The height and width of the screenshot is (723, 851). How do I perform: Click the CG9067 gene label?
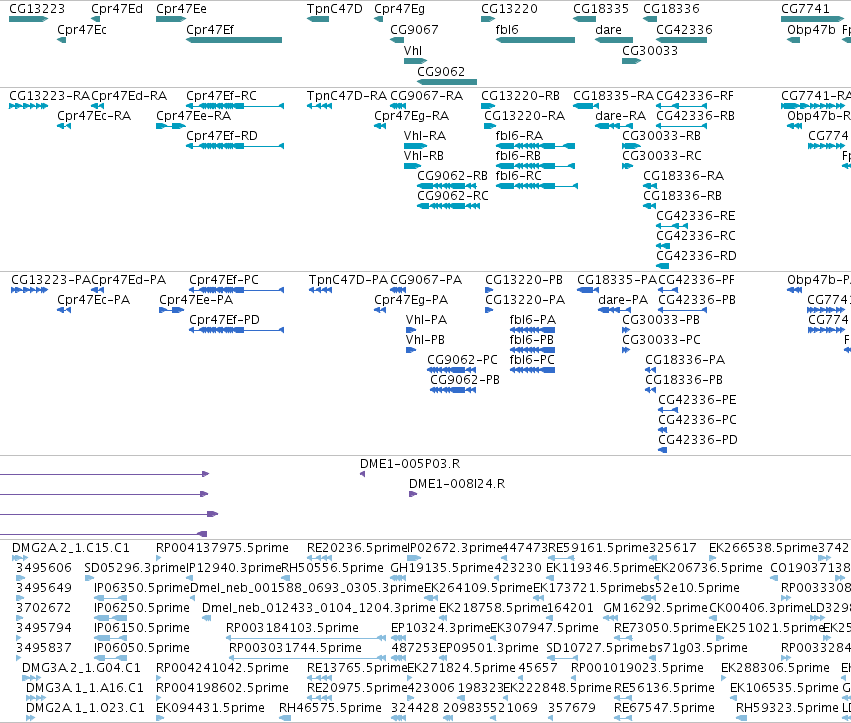coord(414,30)
